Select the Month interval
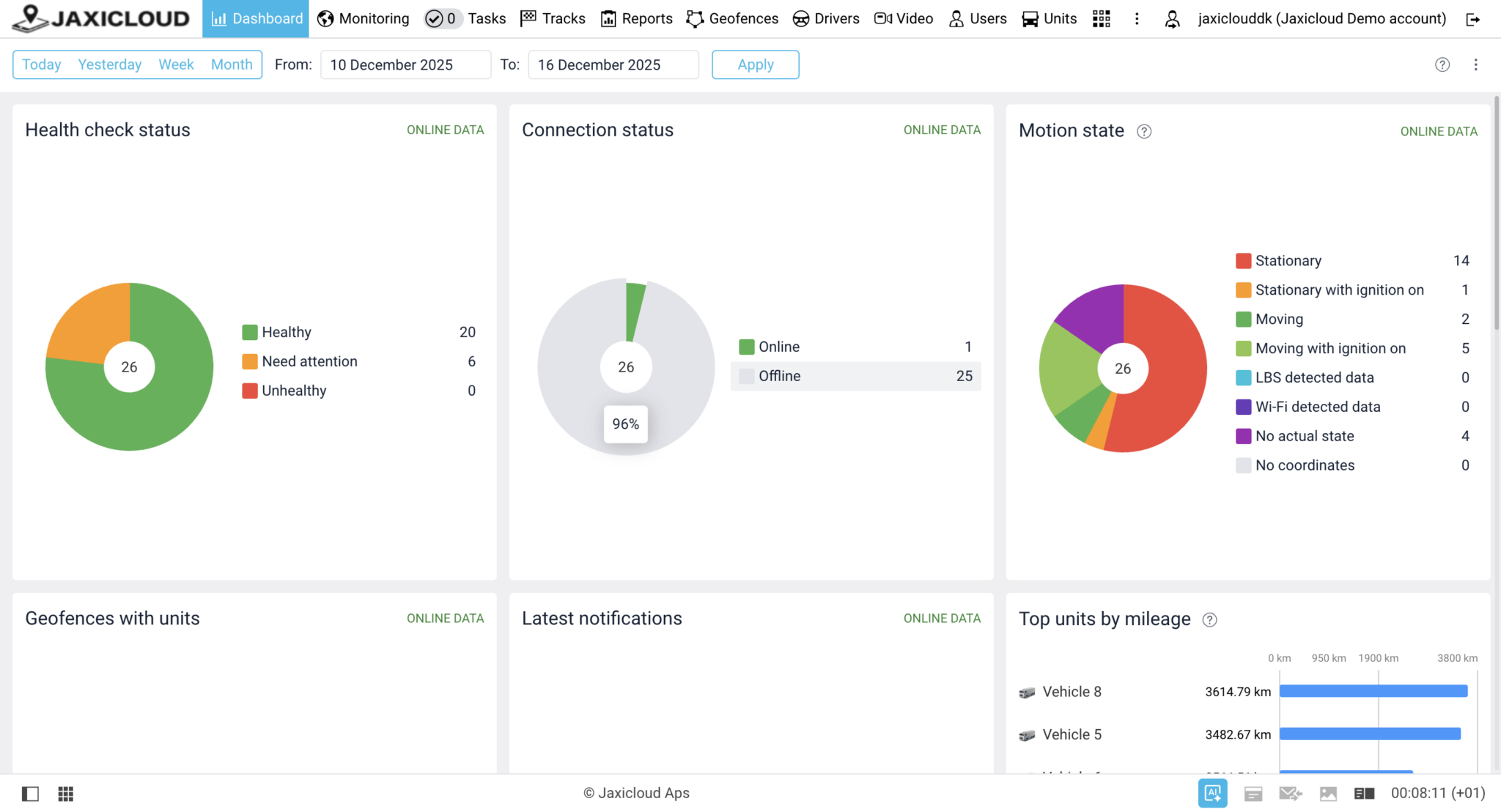1501x812 pixels. (232, 64)
